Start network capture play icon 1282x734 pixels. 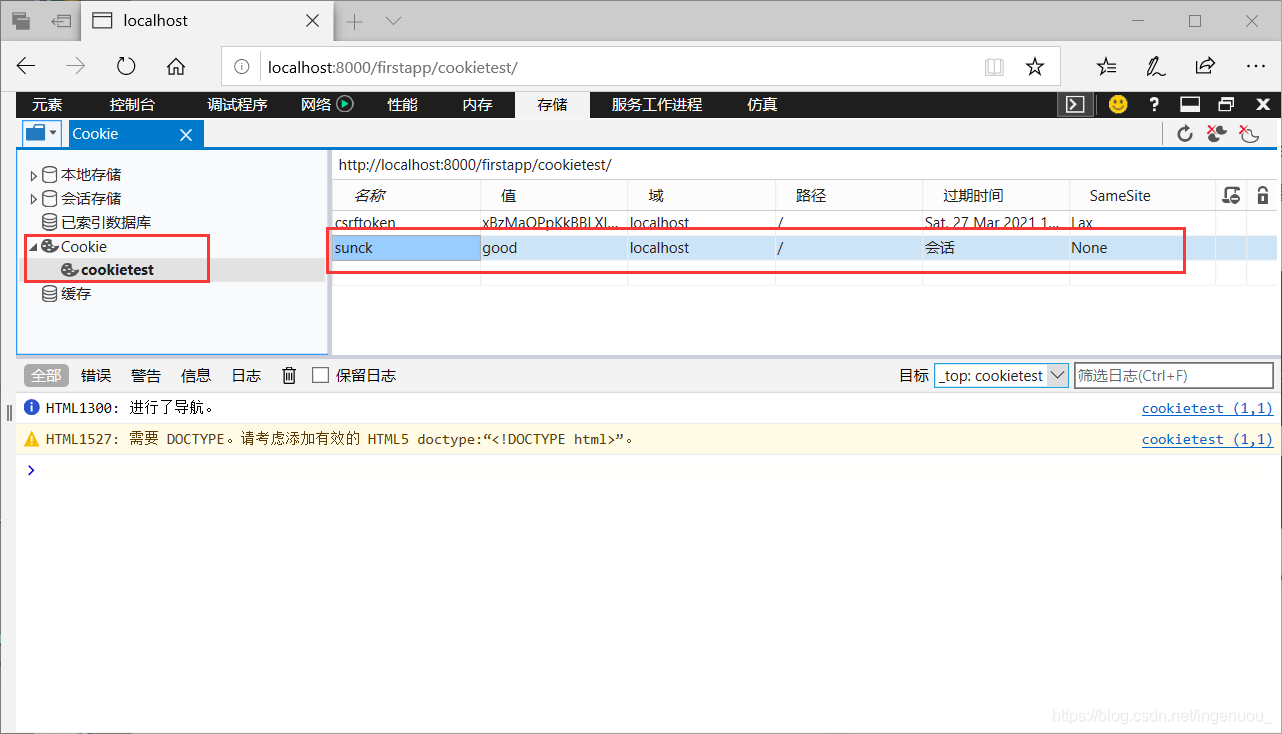pos(345,104)
